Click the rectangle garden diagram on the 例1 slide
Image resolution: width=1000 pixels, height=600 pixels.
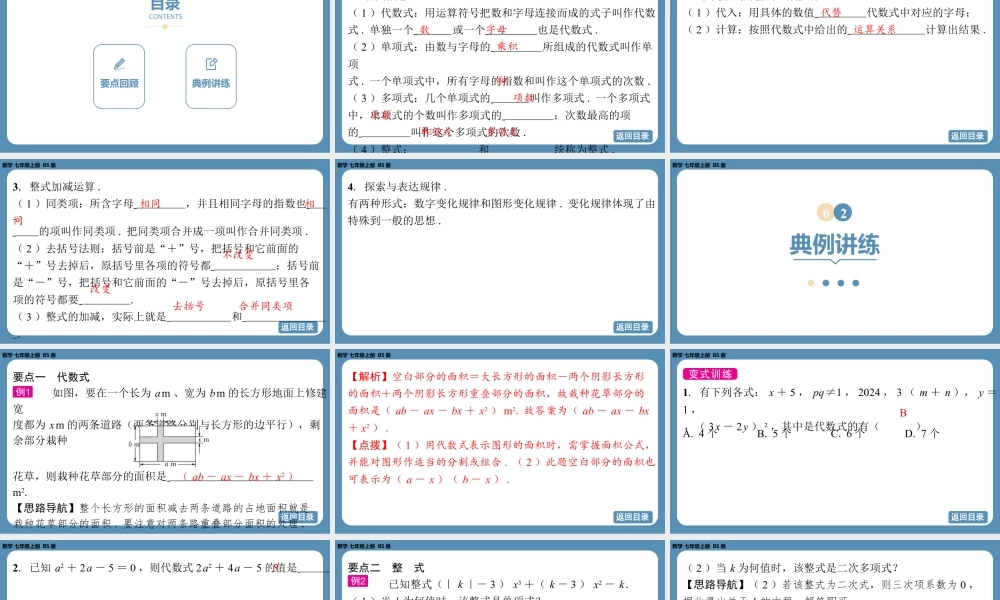click(167, 440)
